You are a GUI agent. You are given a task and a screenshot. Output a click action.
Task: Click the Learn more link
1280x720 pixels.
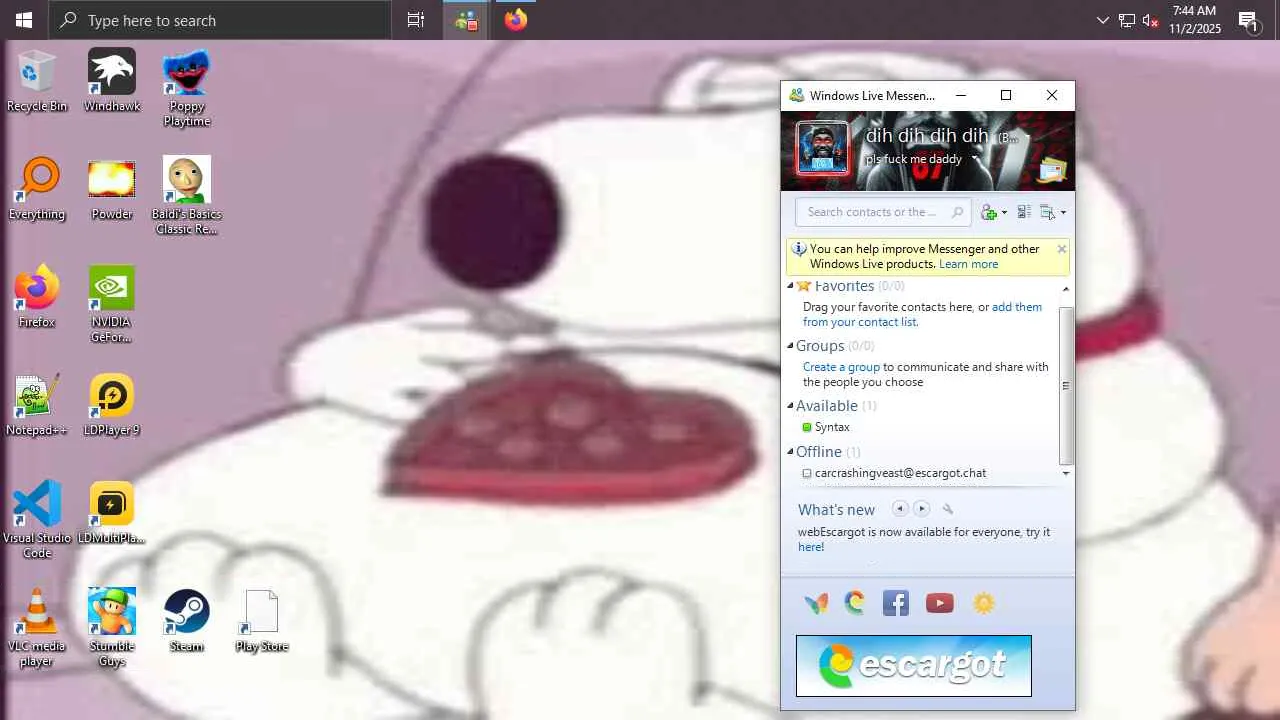968,264
